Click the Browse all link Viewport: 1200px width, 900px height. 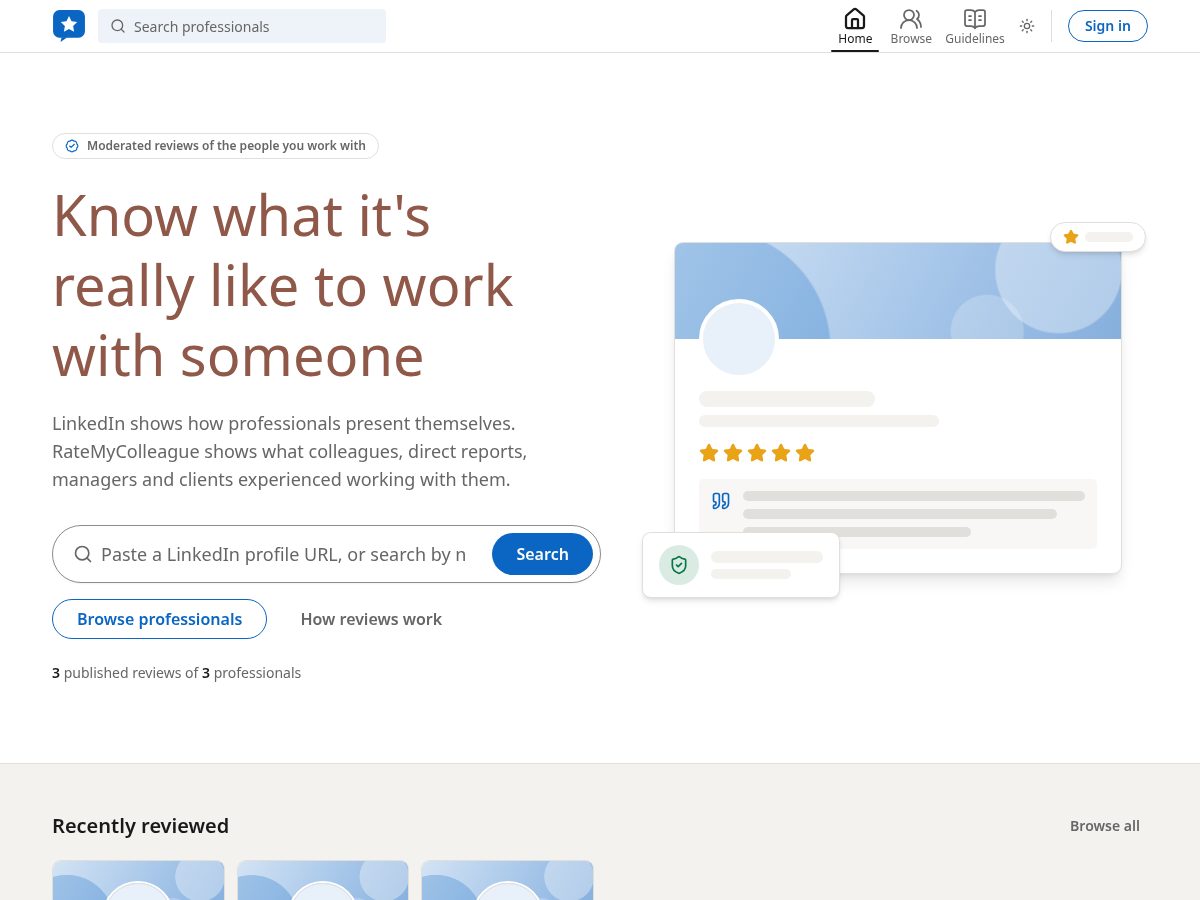click(x=1105, y=826)
